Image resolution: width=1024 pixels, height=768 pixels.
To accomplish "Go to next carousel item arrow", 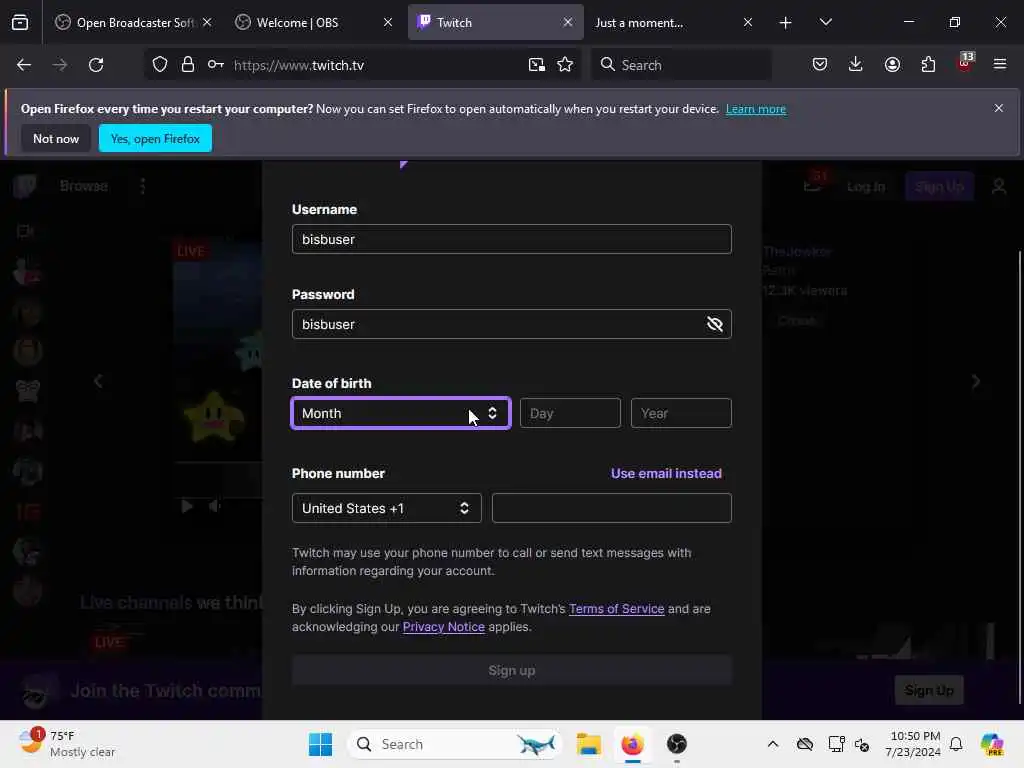I will [x=976, y=381].
